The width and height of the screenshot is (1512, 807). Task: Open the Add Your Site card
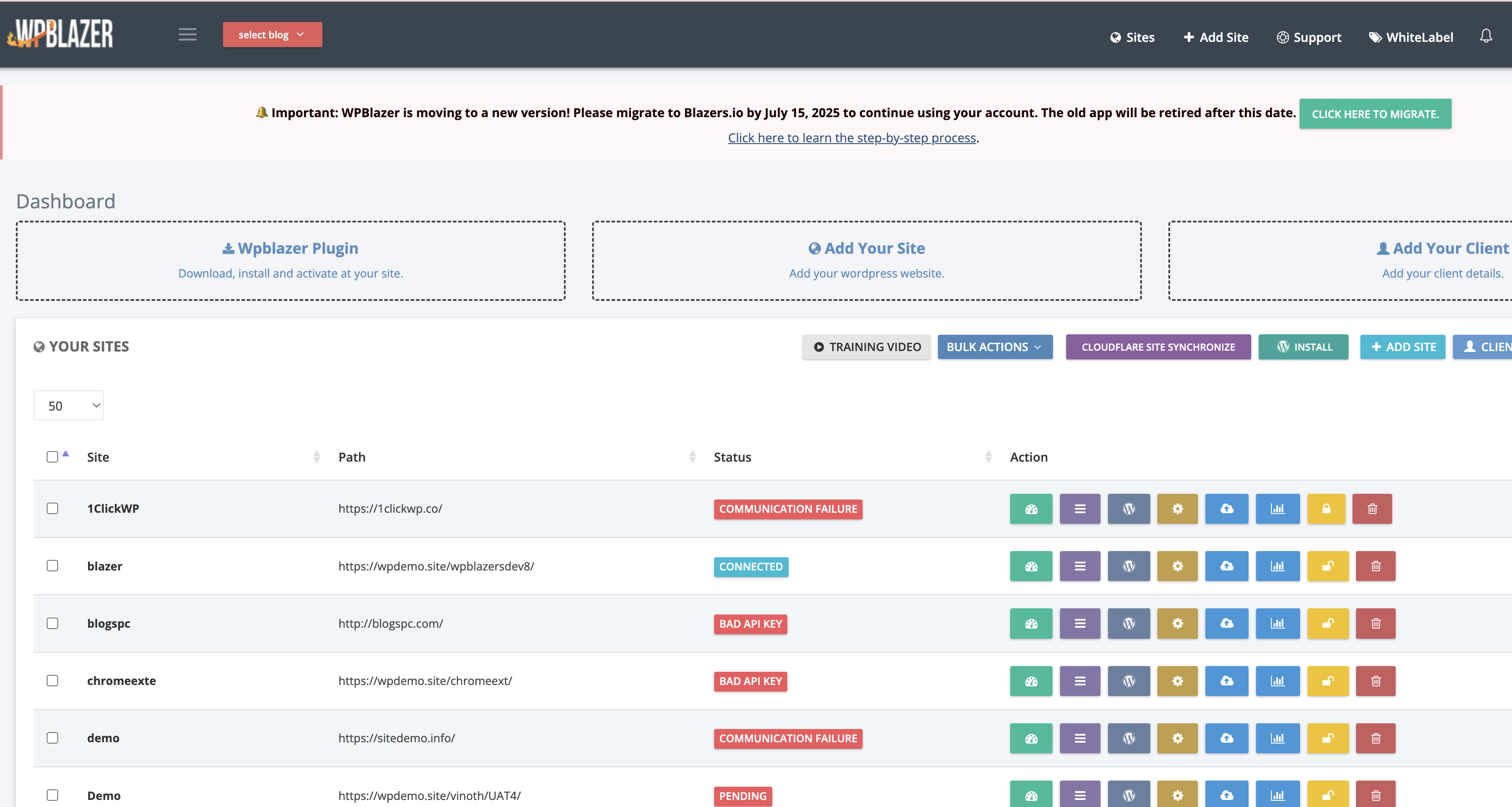point(866,261)
